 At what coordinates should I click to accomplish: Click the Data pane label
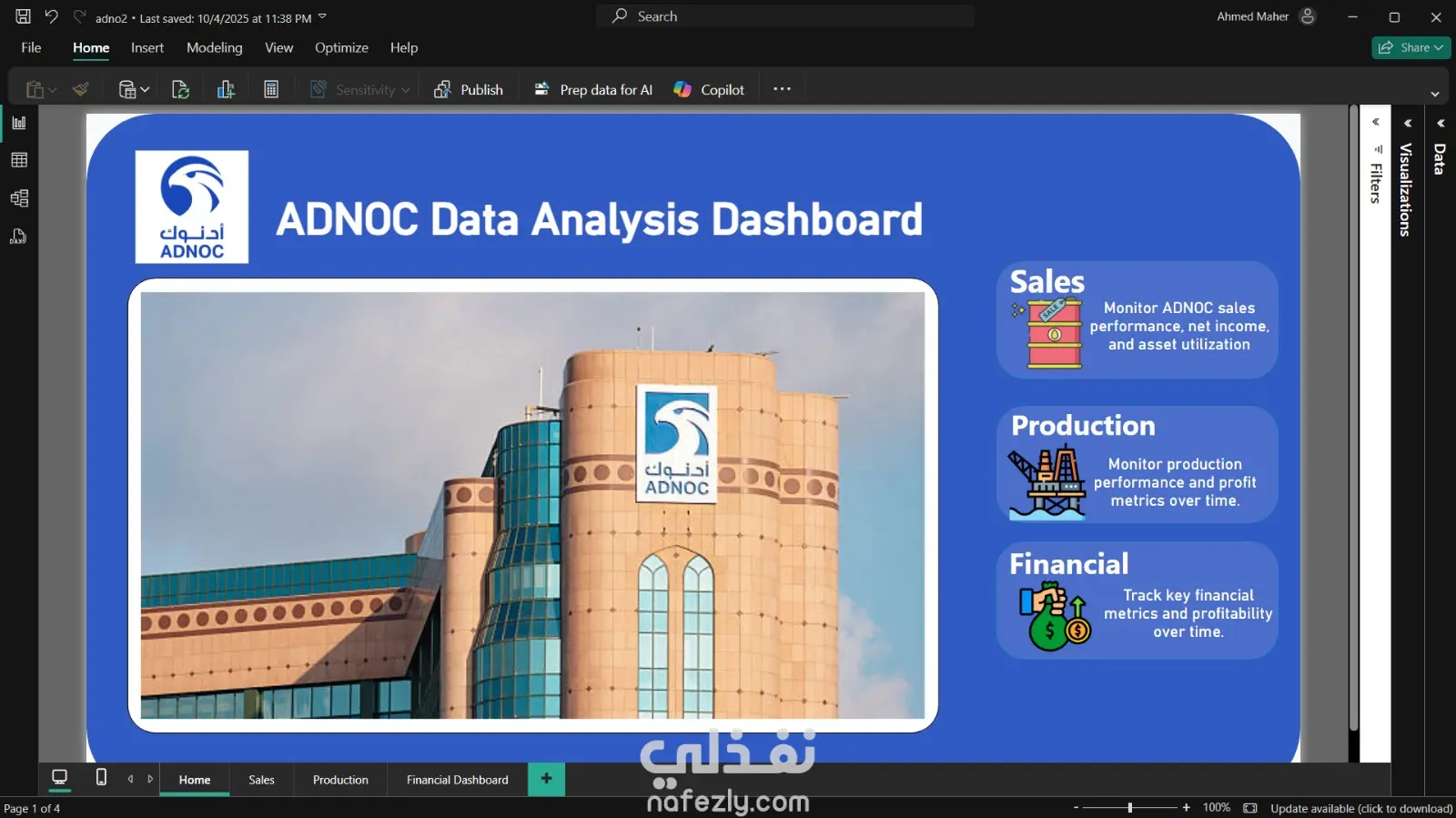coord(1440,159)
